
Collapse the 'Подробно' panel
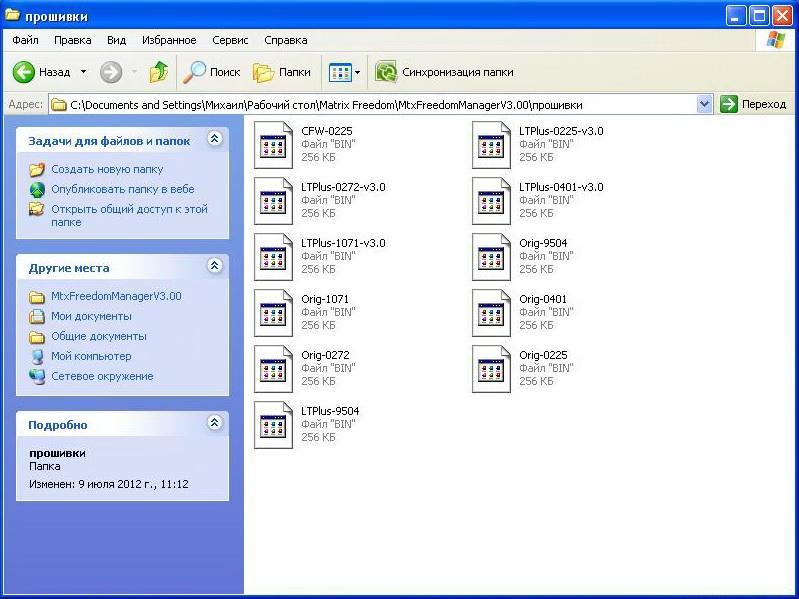[x=215, y=422]
